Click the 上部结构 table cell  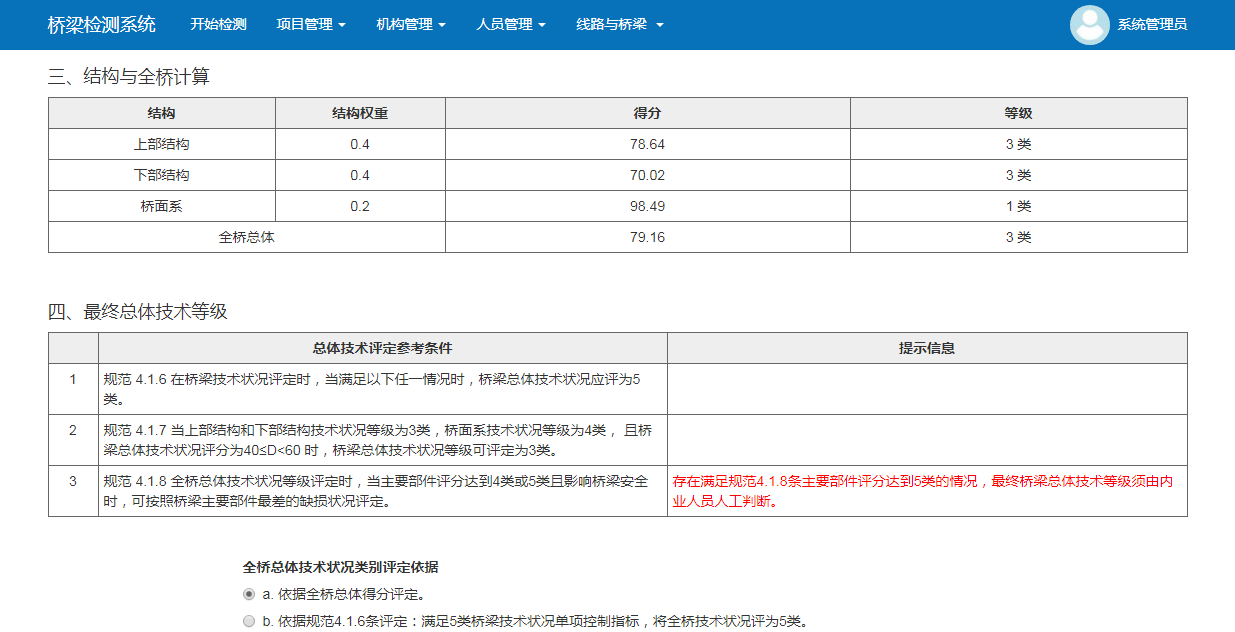(162, 144)
